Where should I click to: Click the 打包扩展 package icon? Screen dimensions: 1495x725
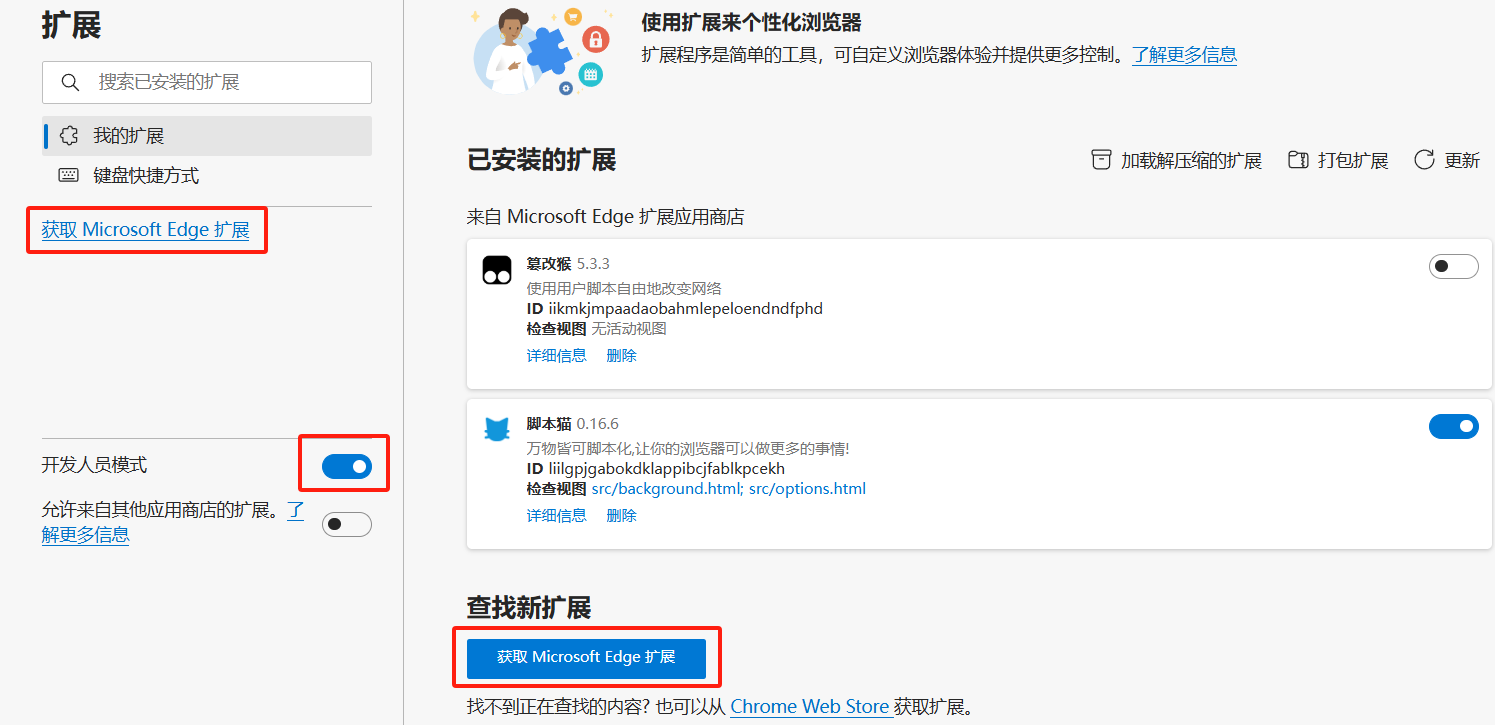point(1298,160)
